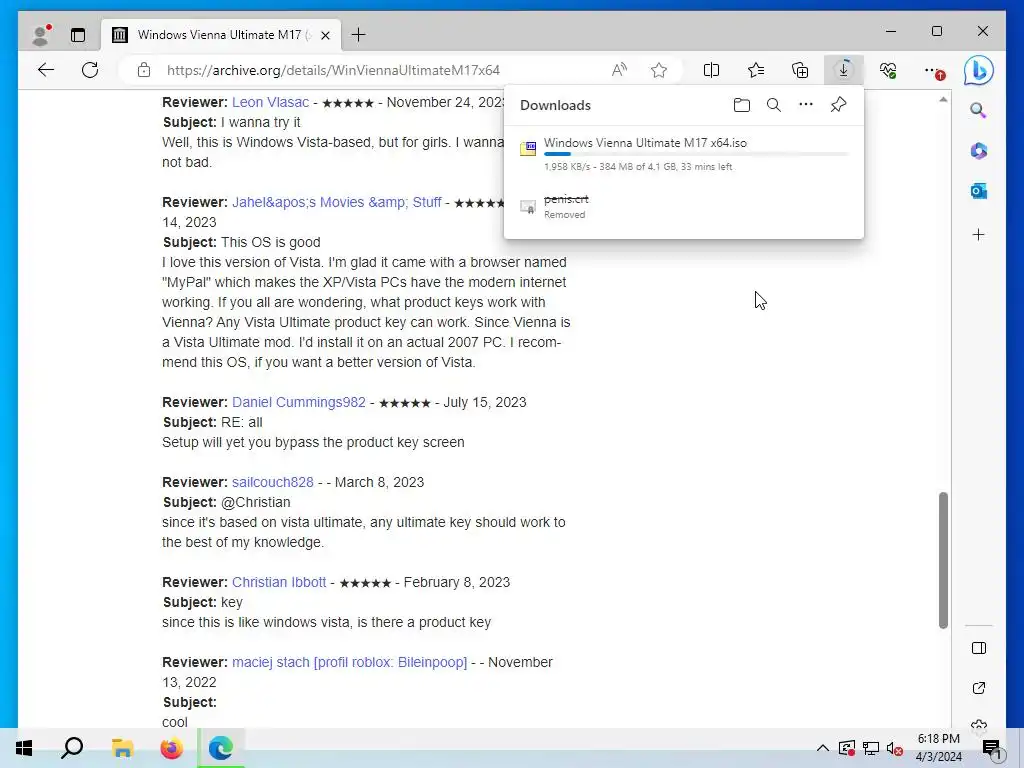The height and width of the screenshot is (768, 1024).
Task: Open Browser essentials heart icon
Action: pyautogui.click(x=888, y=70)
